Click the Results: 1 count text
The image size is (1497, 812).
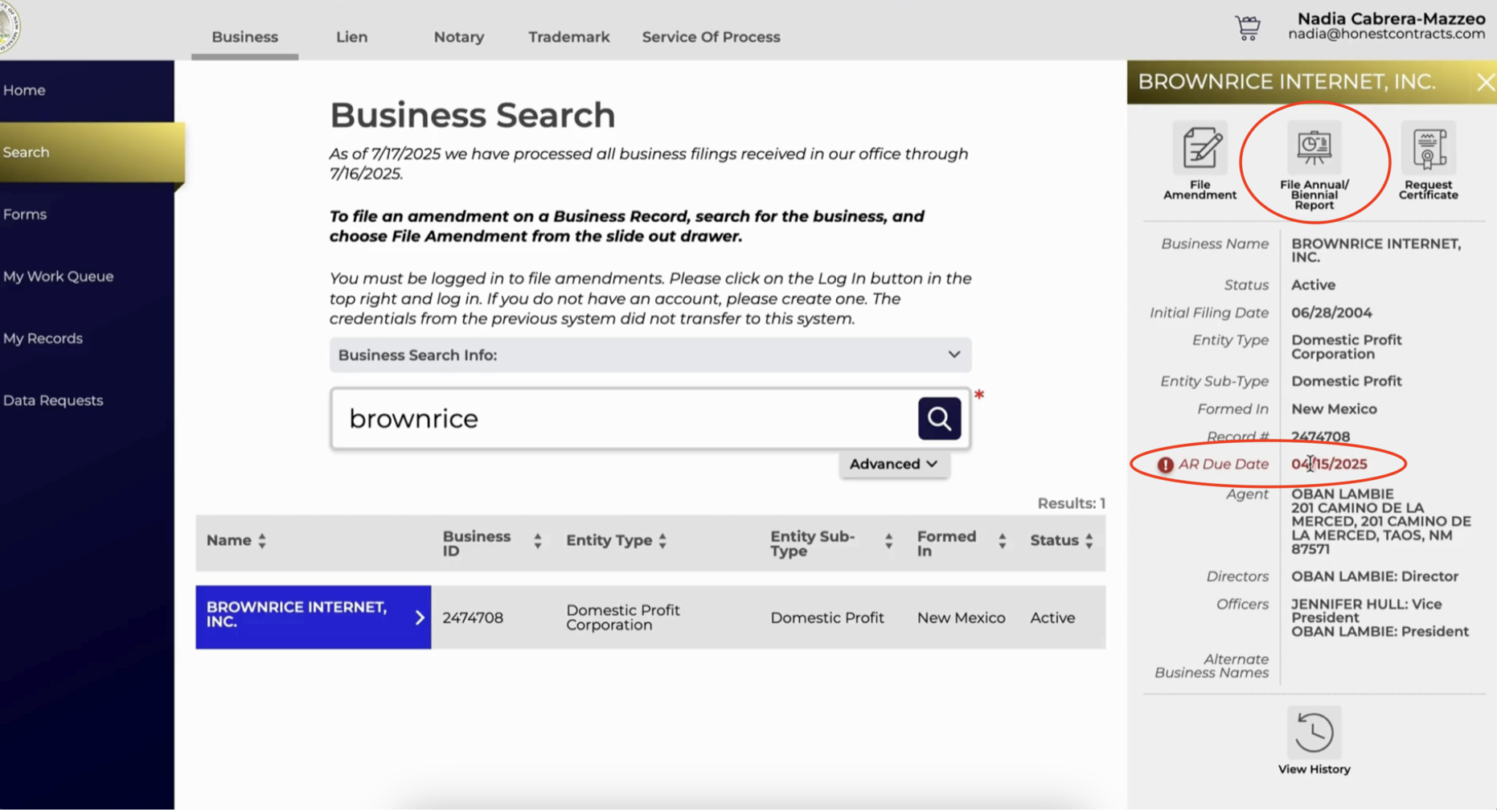click(1071, 503)
